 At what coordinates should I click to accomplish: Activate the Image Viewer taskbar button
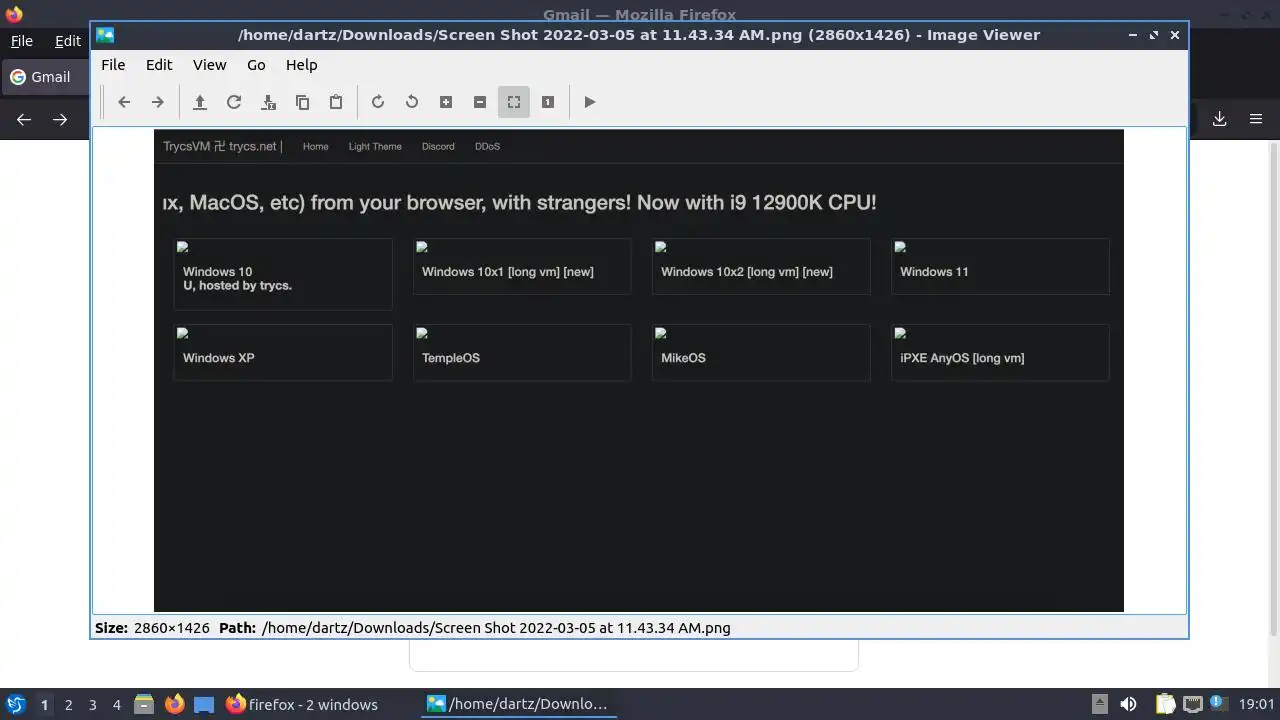coord(517,704)
